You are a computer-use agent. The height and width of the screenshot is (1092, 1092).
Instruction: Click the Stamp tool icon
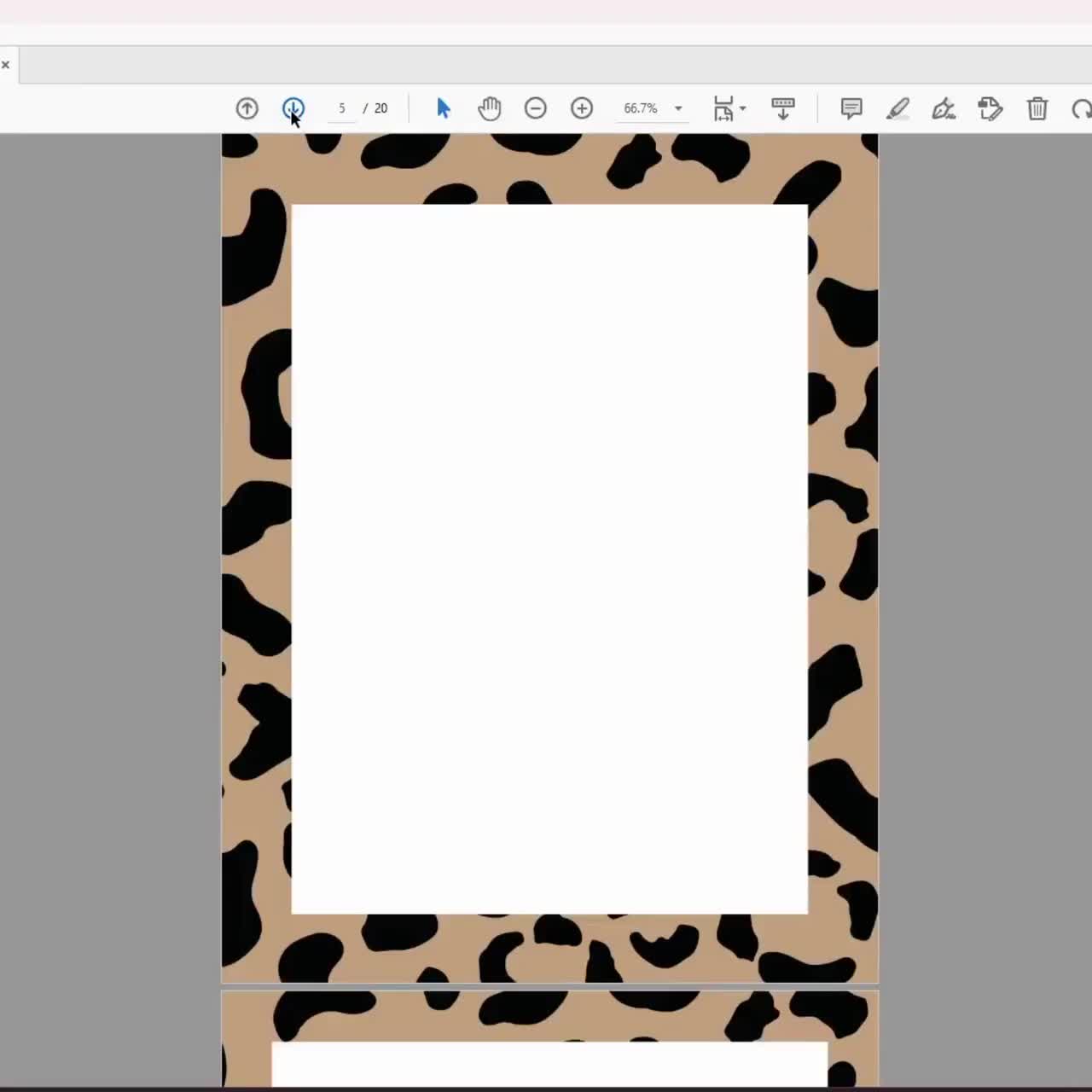tap(990, 108)
